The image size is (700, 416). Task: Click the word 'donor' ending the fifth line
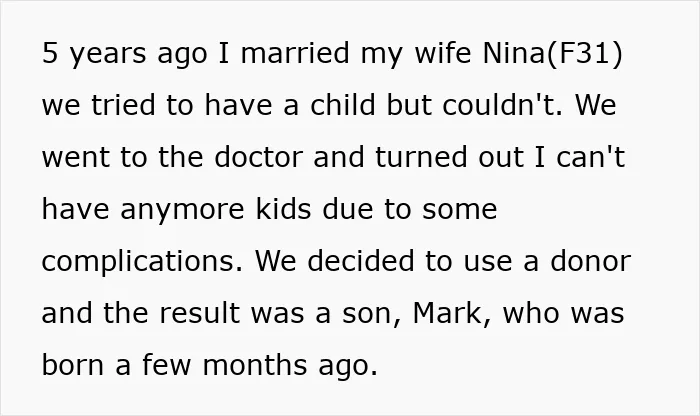(590, 261)
